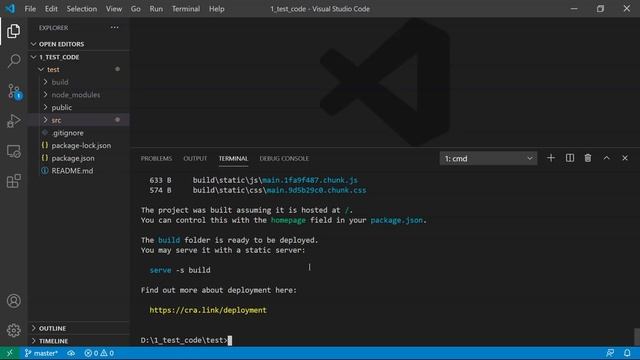This screenshot has height=360, width=640.
Task: Open package-lock.json file
Action: (x=78, y=145)
